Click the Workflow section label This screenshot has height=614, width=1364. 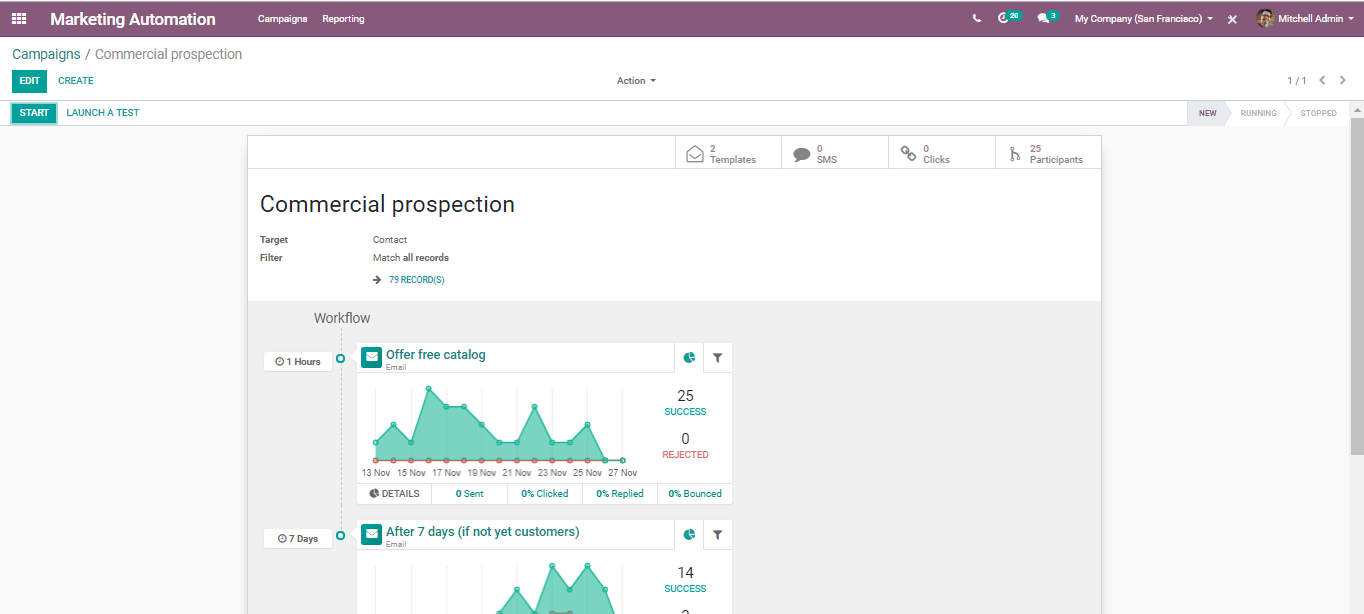click(342, 318)
